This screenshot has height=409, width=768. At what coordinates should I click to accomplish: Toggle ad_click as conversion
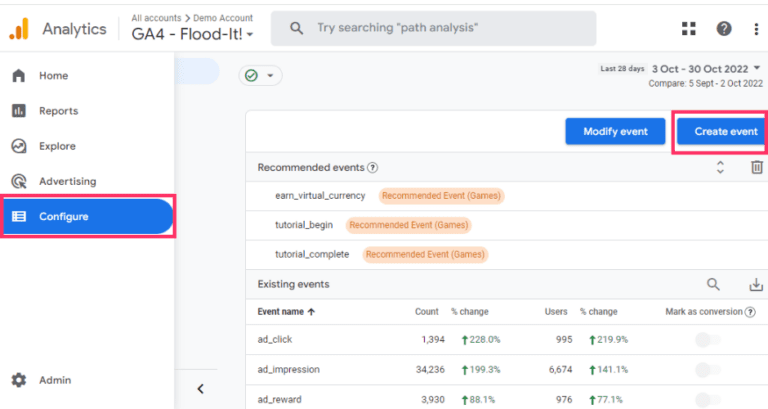pyautogui.click(x=708, y=340)
